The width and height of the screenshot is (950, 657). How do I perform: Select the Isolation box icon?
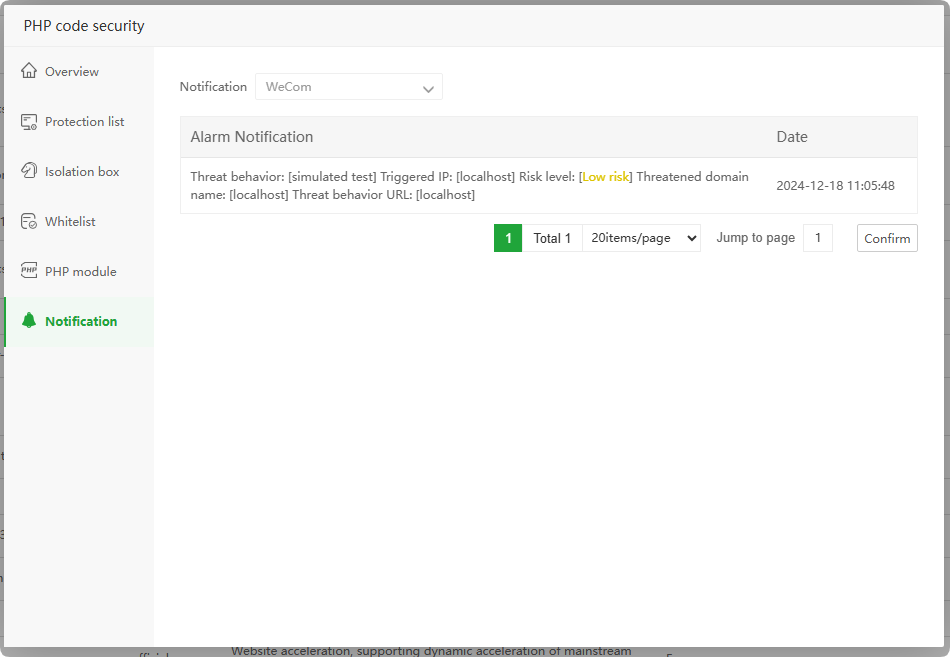[29, 172]
